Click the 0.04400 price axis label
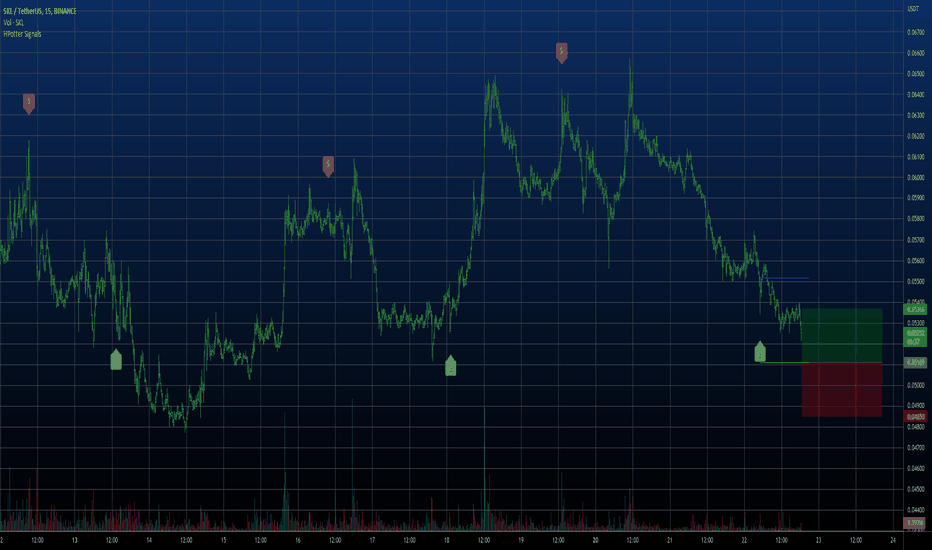This screenshot has height=550, width=932. [915, 510]
